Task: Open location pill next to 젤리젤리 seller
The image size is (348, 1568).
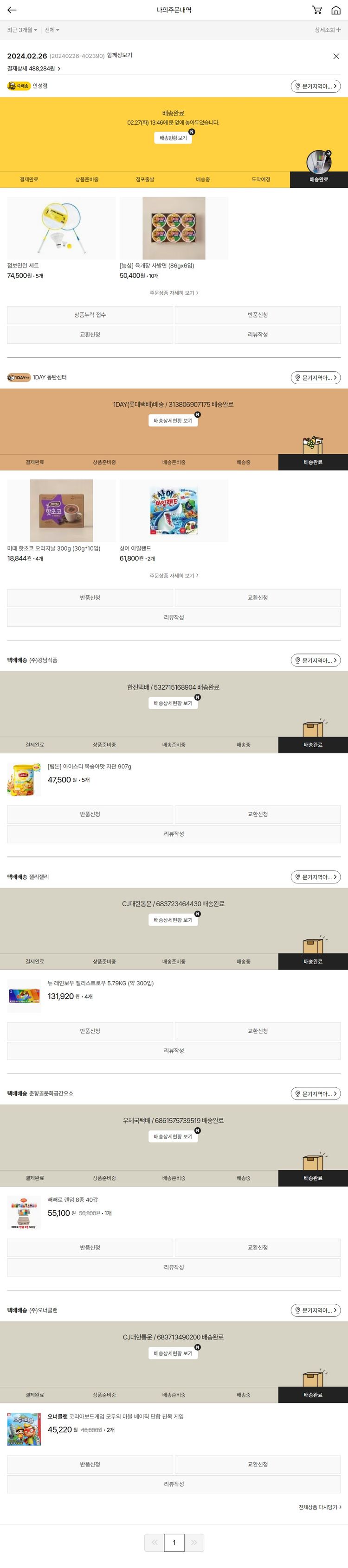Action: click(x=315, y=877)
